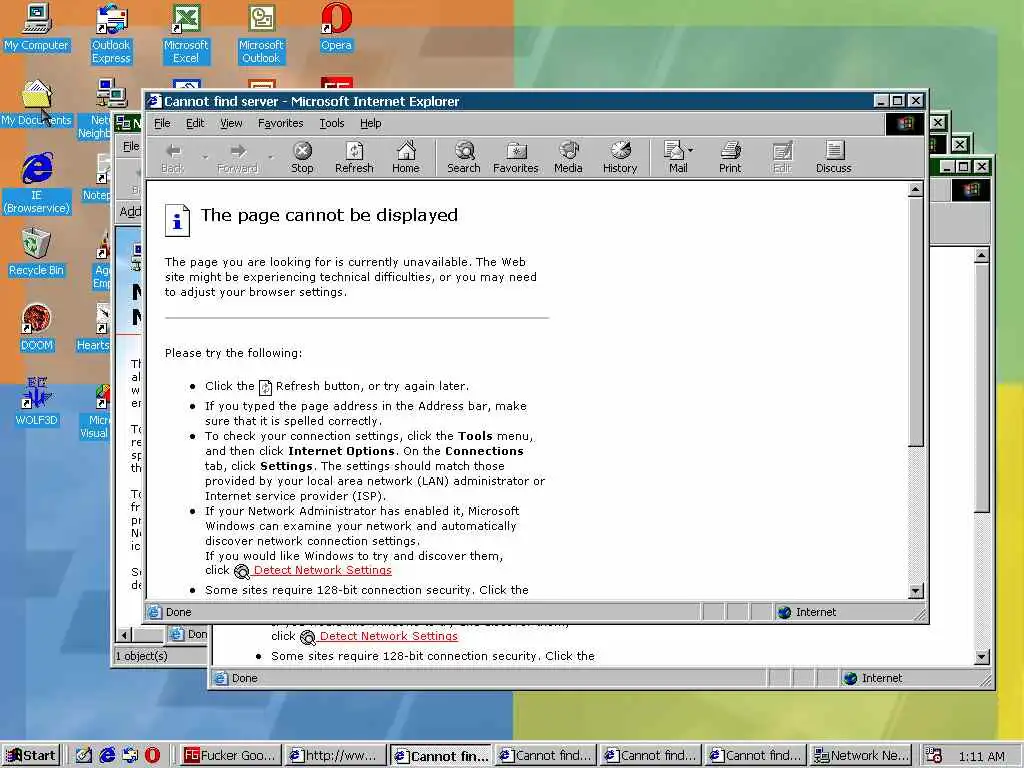Select the Microsoft Excel desktop shortcut
The image size is (1024, 768).
tap(186, 34)
